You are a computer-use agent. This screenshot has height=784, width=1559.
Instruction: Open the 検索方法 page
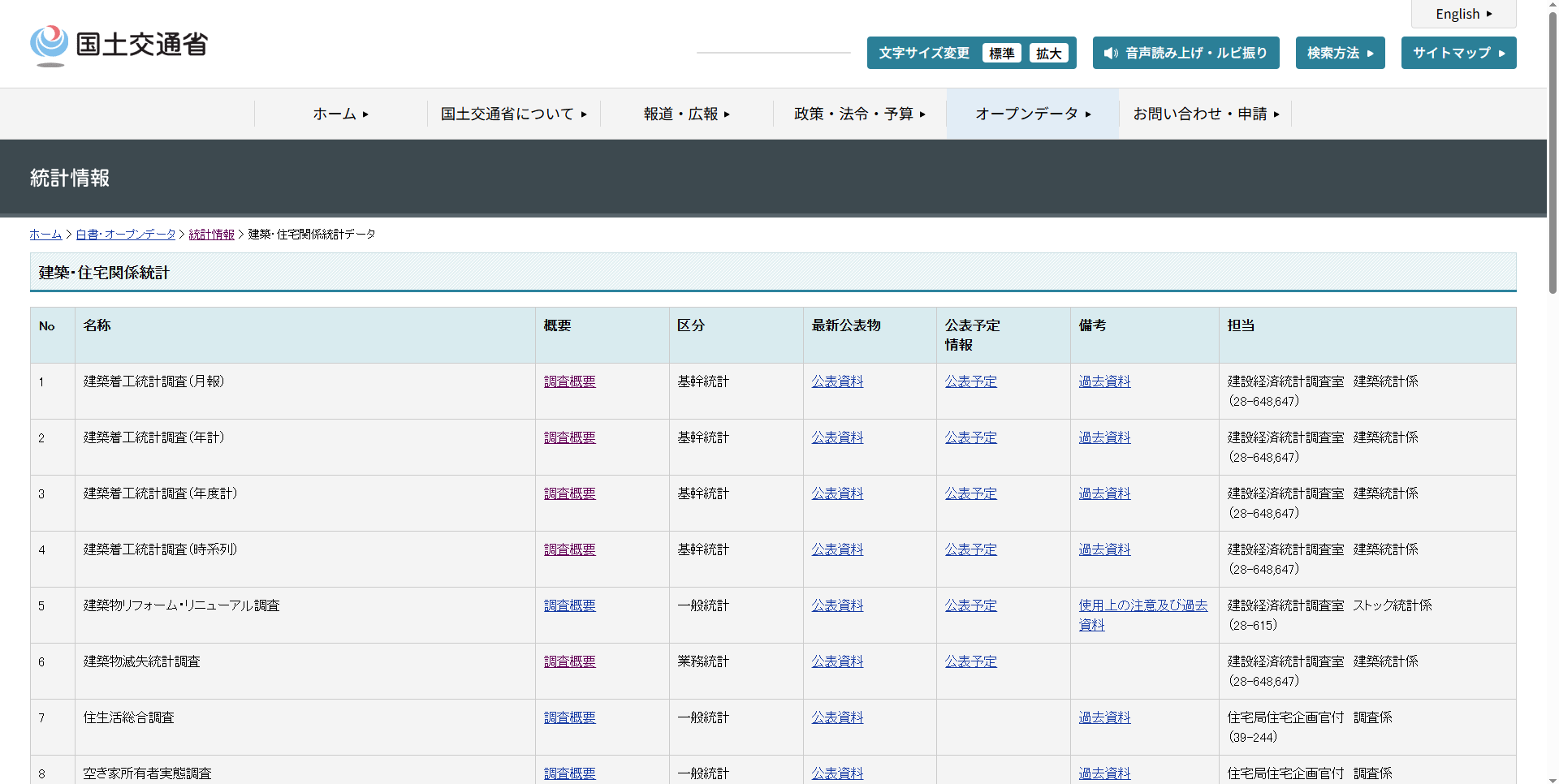pyautogui.click(x=1340, y=54)
